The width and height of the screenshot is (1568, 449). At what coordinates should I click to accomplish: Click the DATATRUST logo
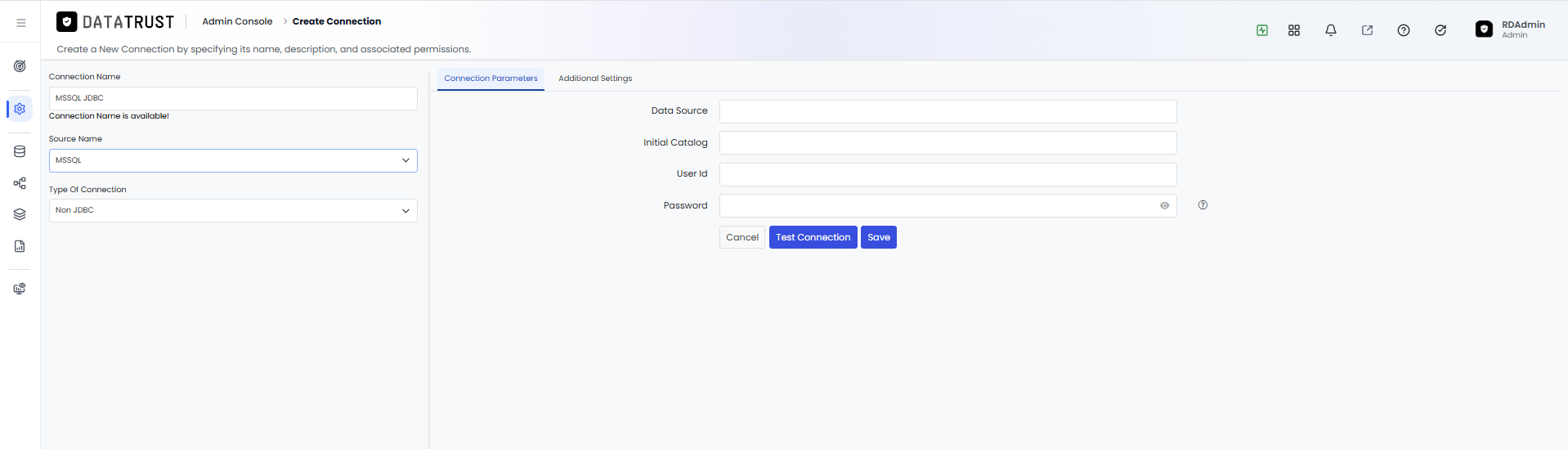click(115, 21)
